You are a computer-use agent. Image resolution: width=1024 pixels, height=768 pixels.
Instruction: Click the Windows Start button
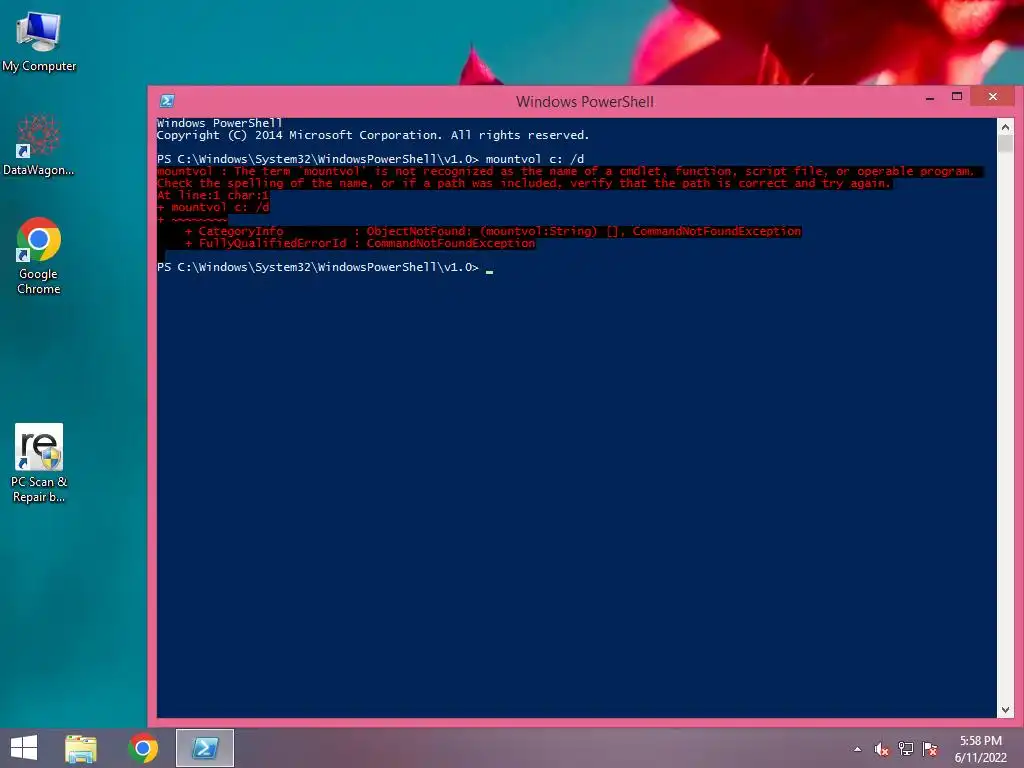(24, 748)
